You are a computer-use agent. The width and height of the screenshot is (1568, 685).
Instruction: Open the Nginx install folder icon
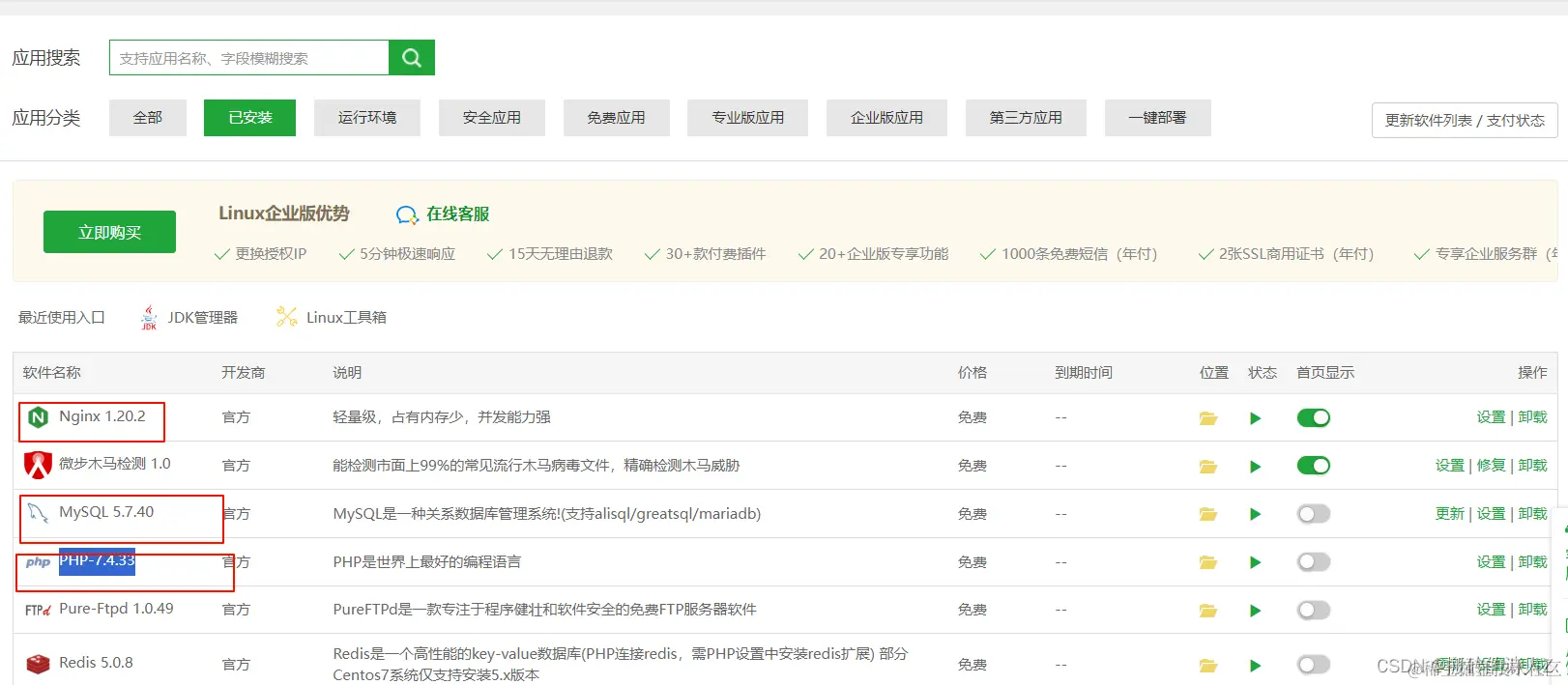(x=1208, y=418)
